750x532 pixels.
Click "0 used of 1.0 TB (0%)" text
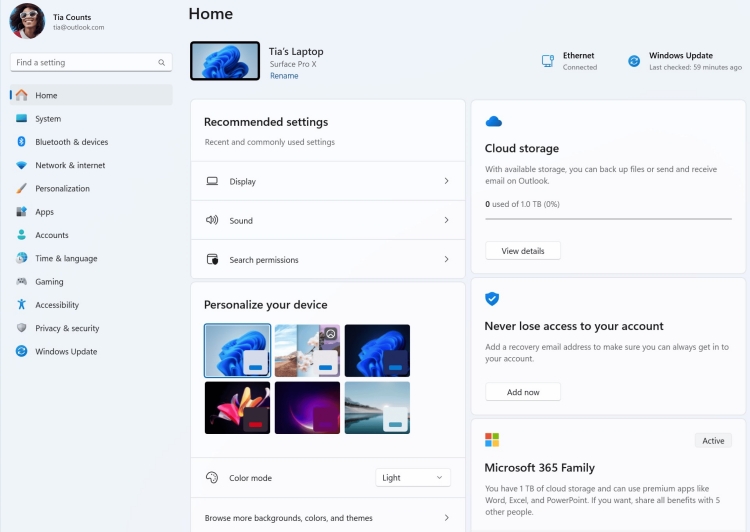tap(522, 204)
